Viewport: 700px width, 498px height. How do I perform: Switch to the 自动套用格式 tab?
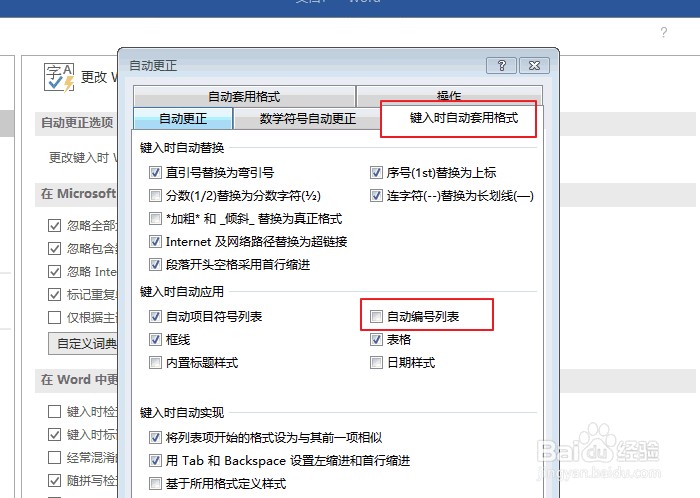point(244,96)
